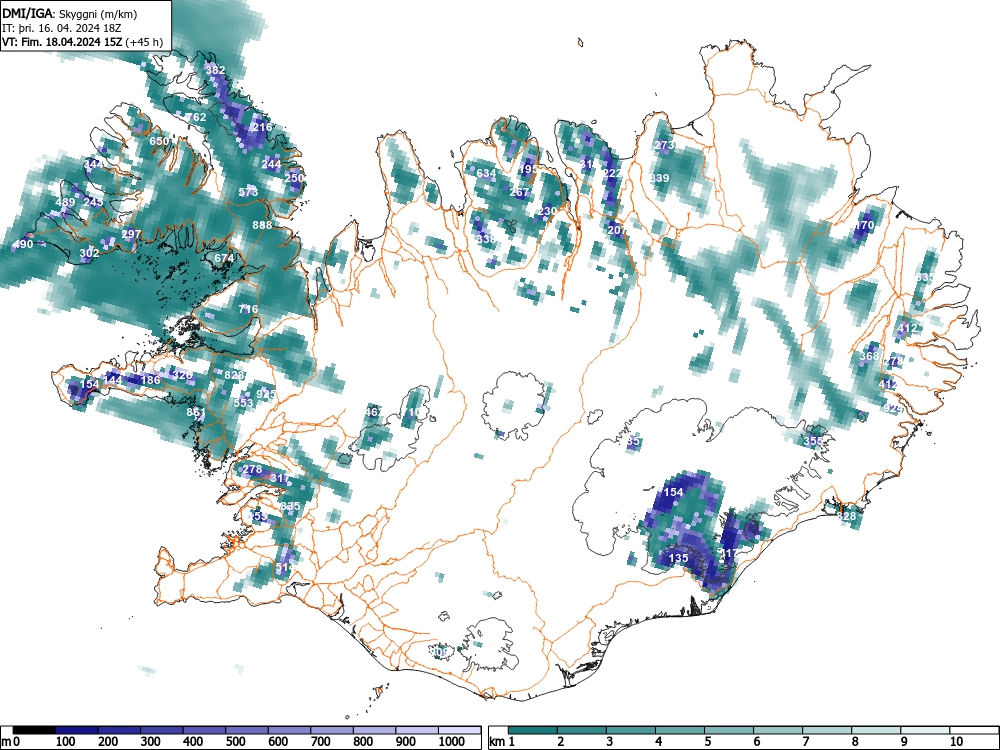Select the map value '716'
1000x750 pixels.
coord(248,309)
